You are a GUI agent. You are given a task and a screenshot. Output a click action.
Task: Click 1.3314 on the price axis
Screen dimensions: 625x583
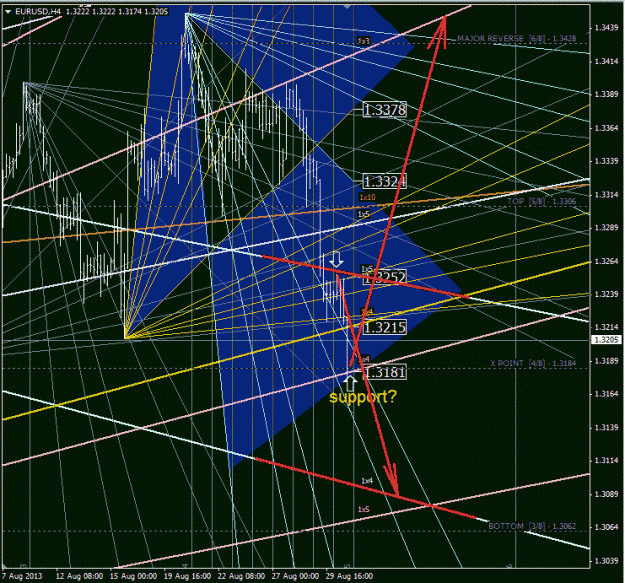click(607, 194)
